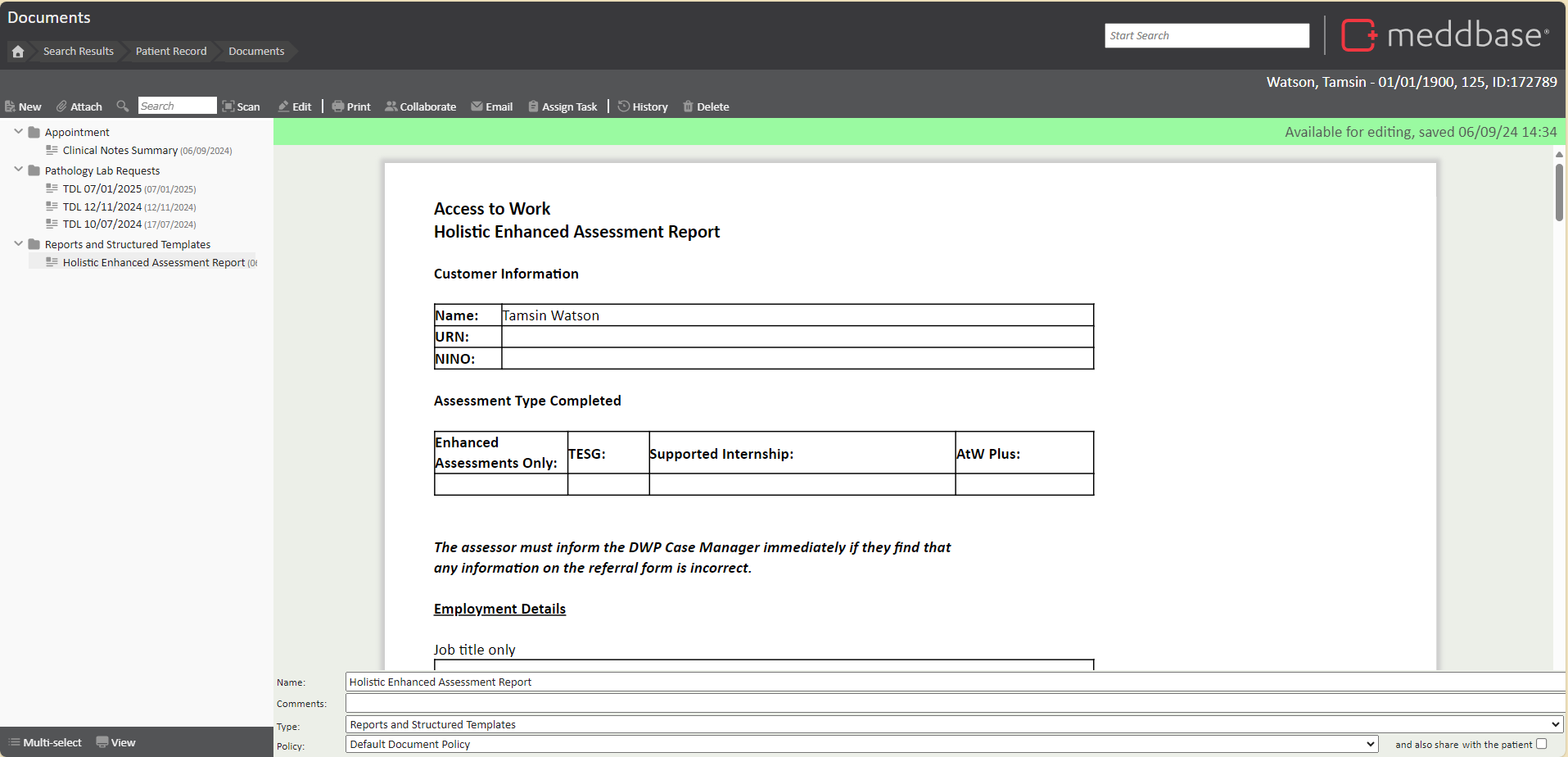Tick the share with the patient checkbox
The width and height of the screenshot is (1568, 757).
tap(1542, 744)
